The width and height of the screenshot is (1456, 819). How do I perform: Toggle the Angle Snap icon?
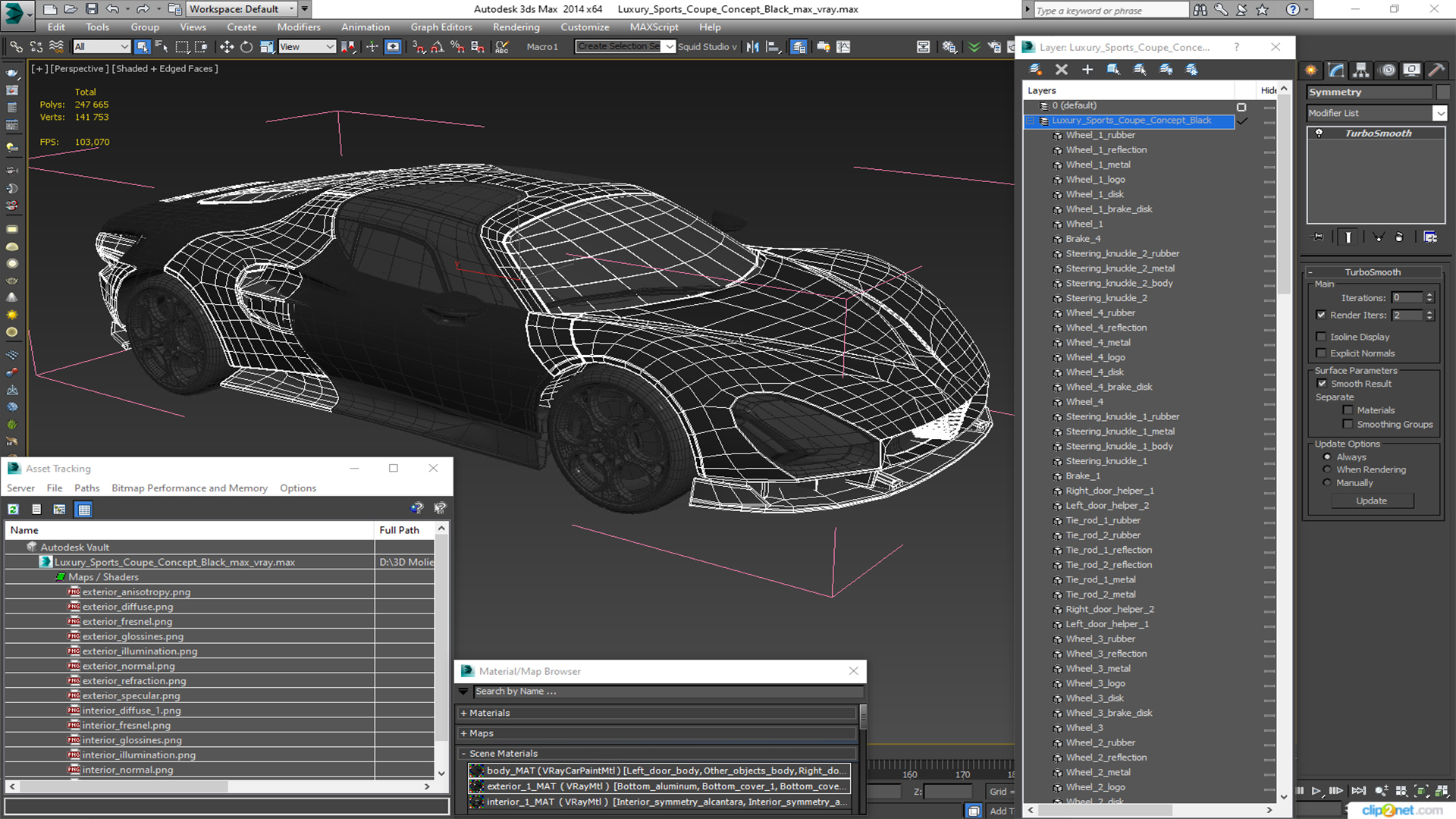pyautogui.click(x=438, y=47)
